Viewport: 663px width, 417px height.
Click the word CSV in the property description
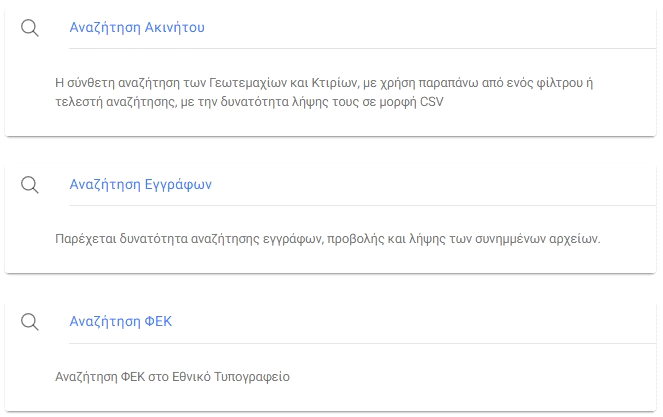tap(432, 102)
